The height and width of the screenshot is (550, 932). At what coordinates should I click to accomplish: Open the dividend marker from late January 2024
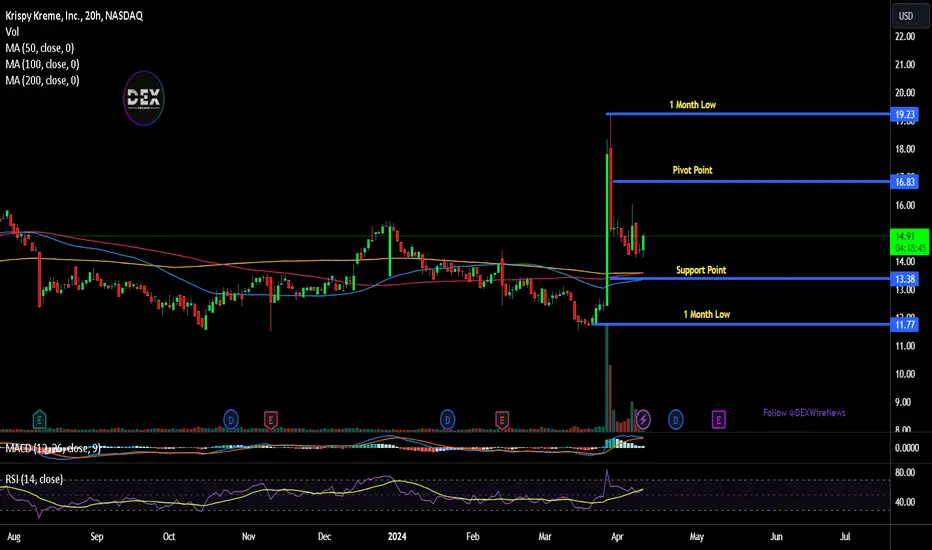448,420
